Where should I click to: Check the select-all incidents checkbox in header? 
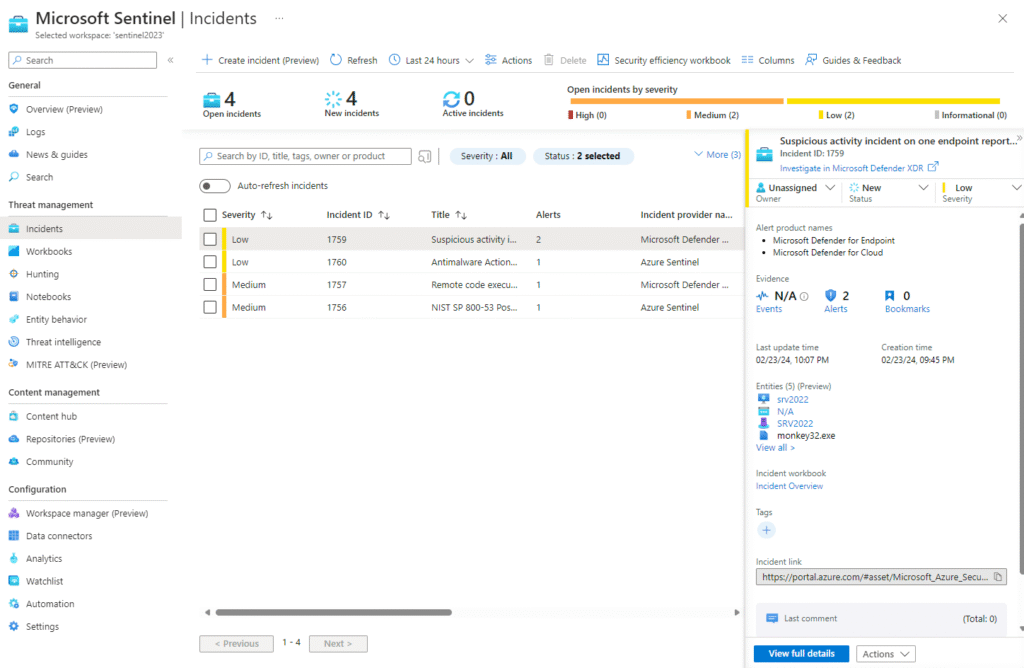coord(210,215)
